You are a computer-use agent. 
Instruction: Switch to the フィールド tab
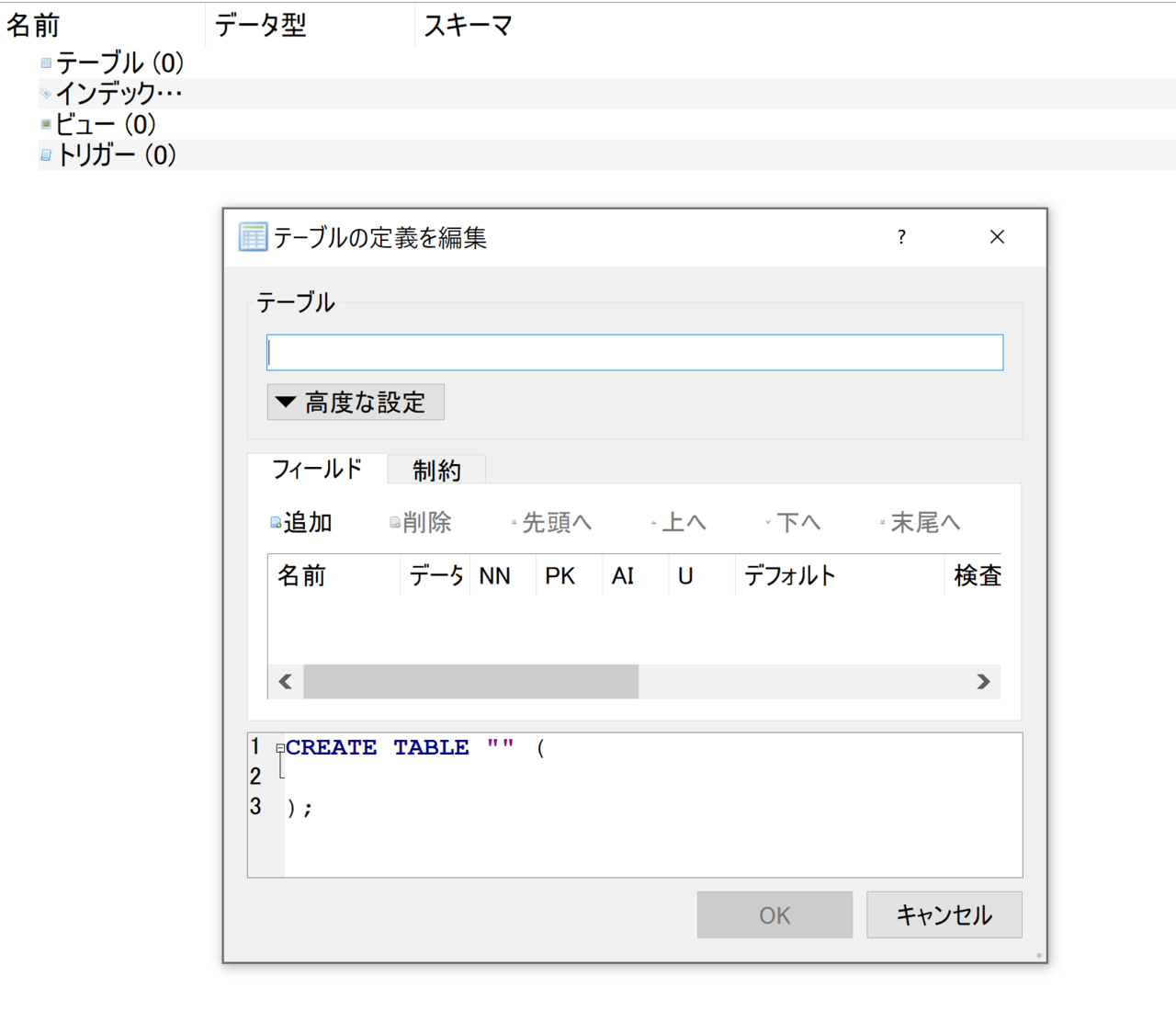[317, 470]
